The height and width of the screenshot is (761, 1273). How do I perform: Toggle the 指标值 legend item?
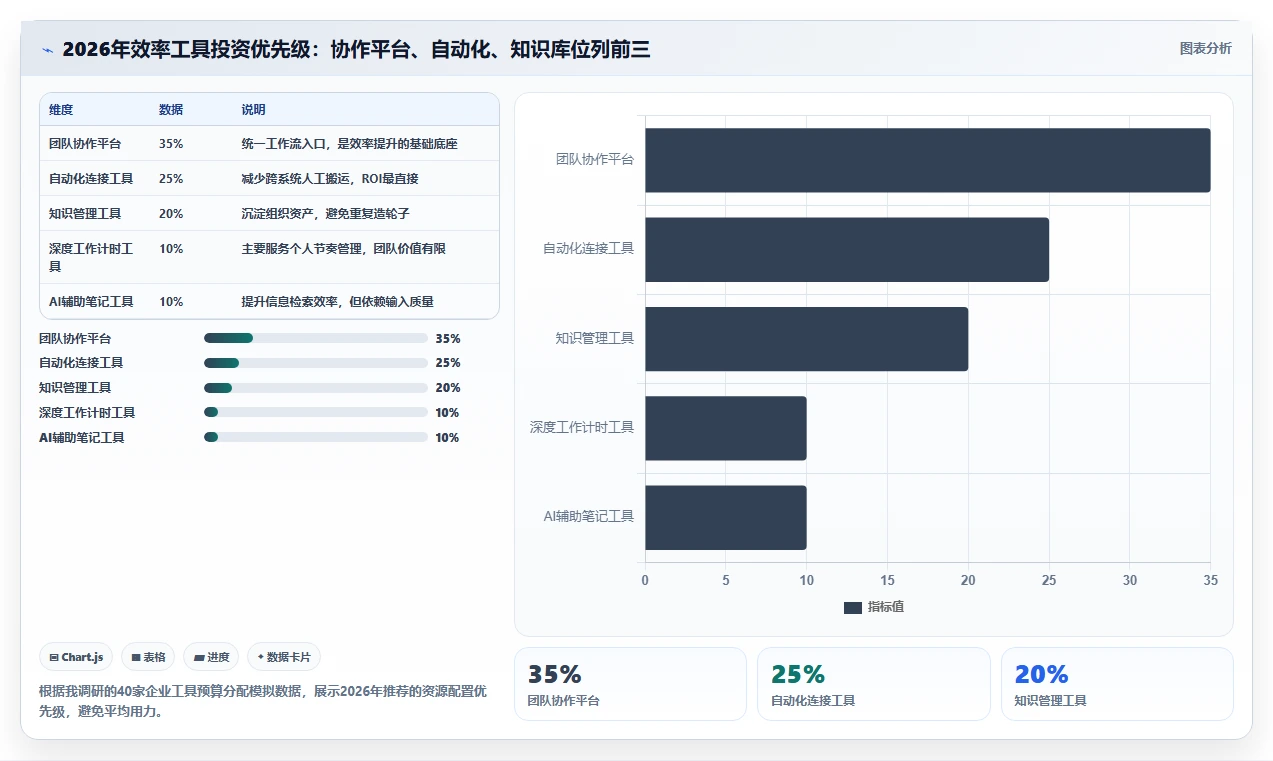[x=874, y=607]
